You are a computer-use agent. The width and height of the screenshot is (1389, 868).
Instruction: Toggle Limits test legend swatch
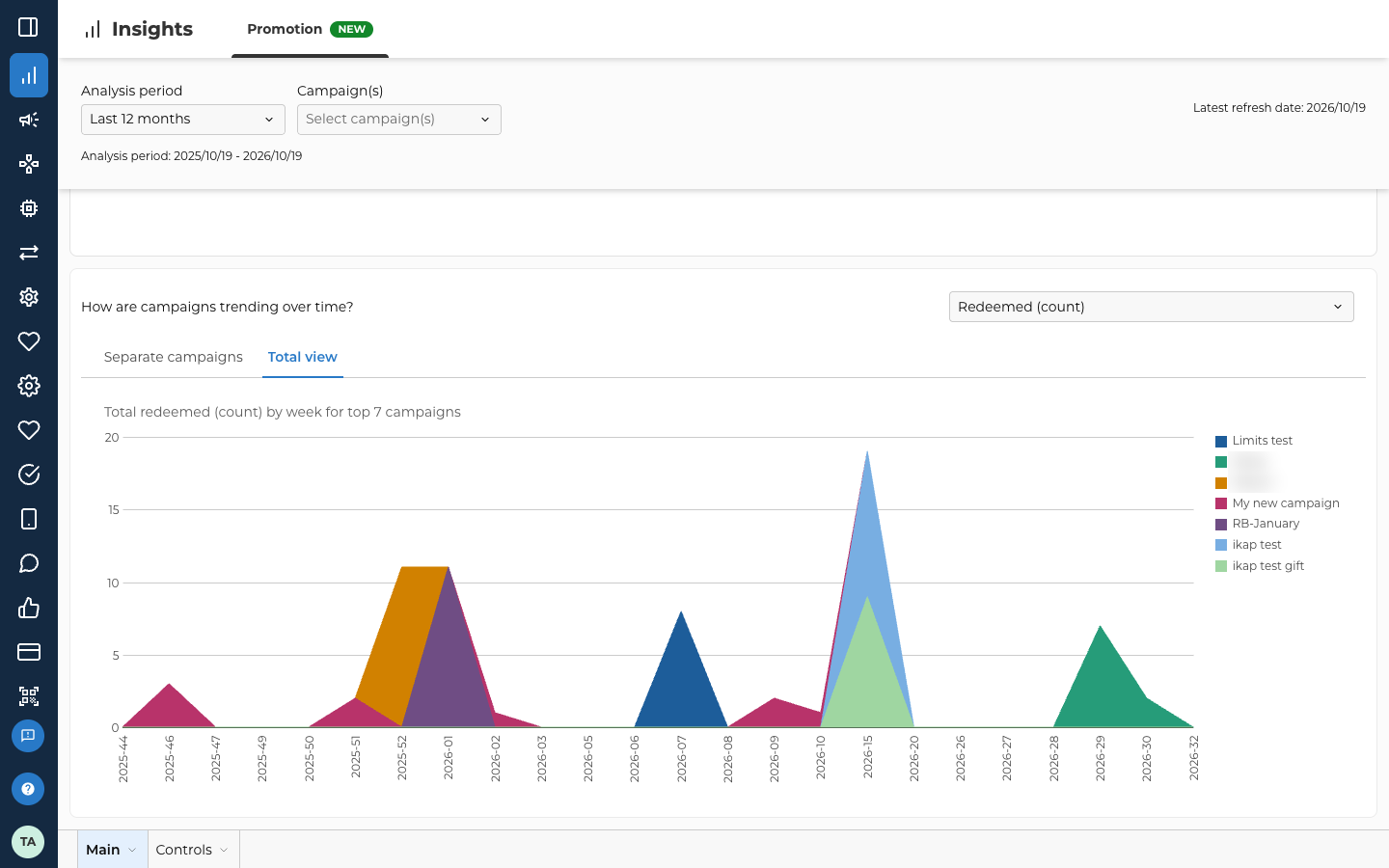[1221, 442]
